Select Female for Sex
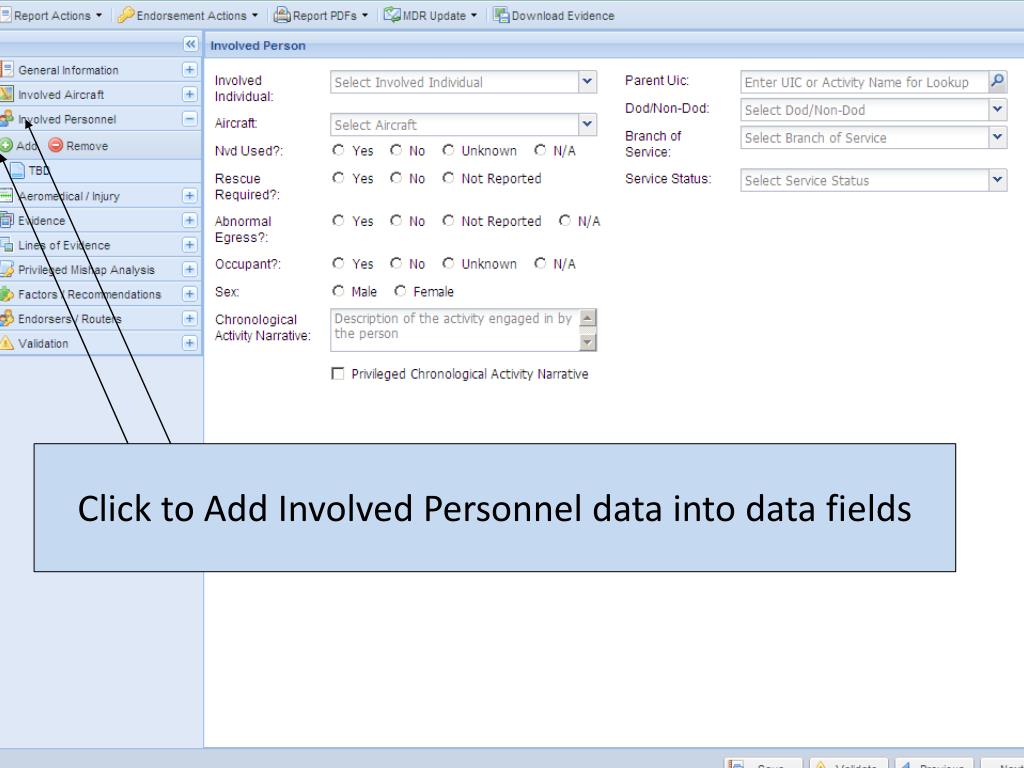This screenshot has width=1024, height=768. (x=400, y=291)
